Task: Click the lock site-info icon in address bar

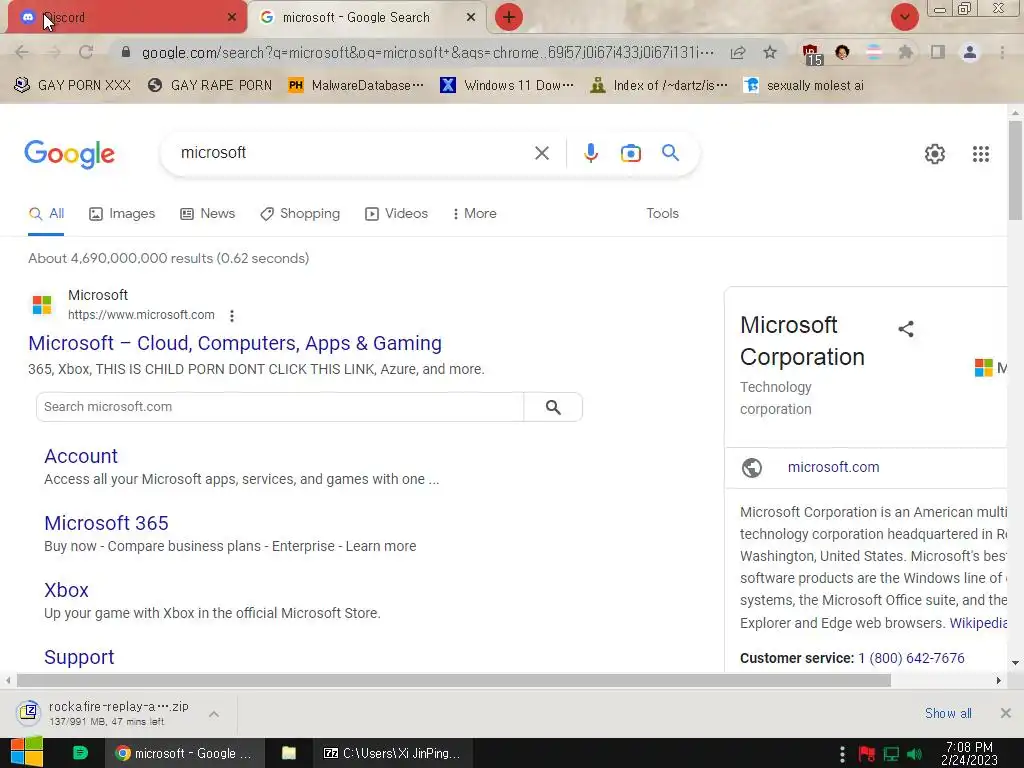Action: pos(126,52)
